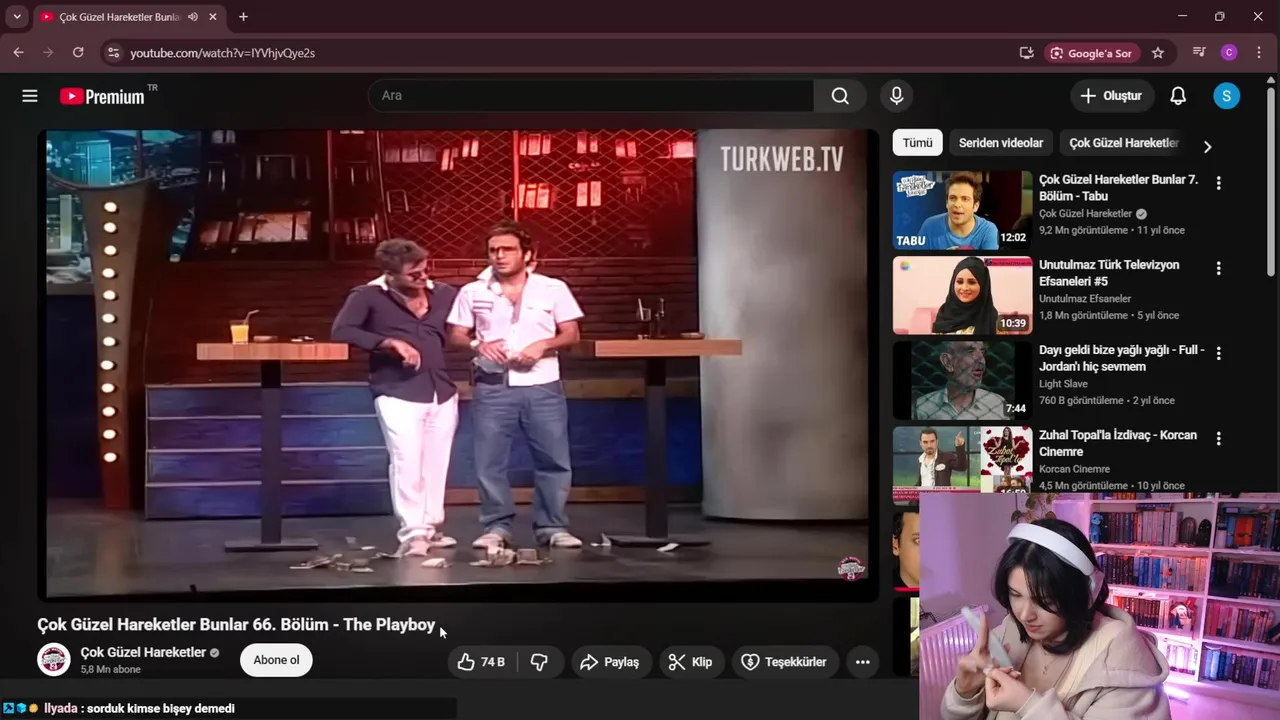Viewport: 1280px width, 720px height.
Task: Click the Light Slave channel name
Action: [x=1063, y=384]
